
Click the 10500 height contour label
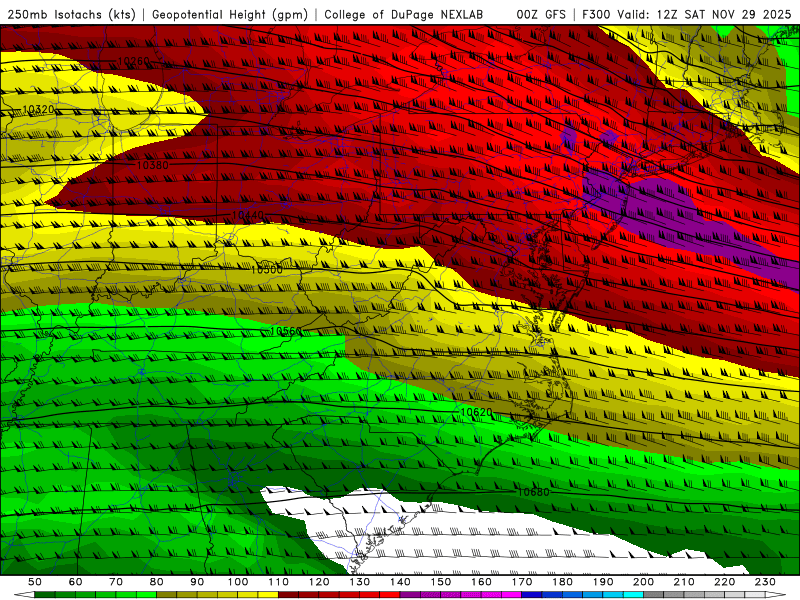[x=266, y=269]
